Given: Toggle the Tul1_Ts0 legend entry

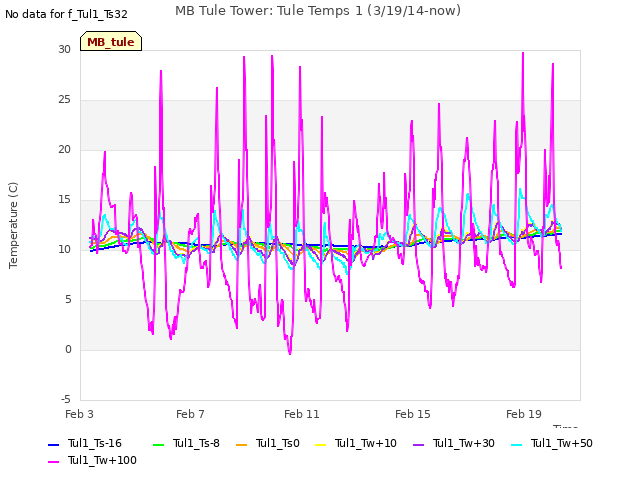Looking at the screenshot, I should point(268,443).
